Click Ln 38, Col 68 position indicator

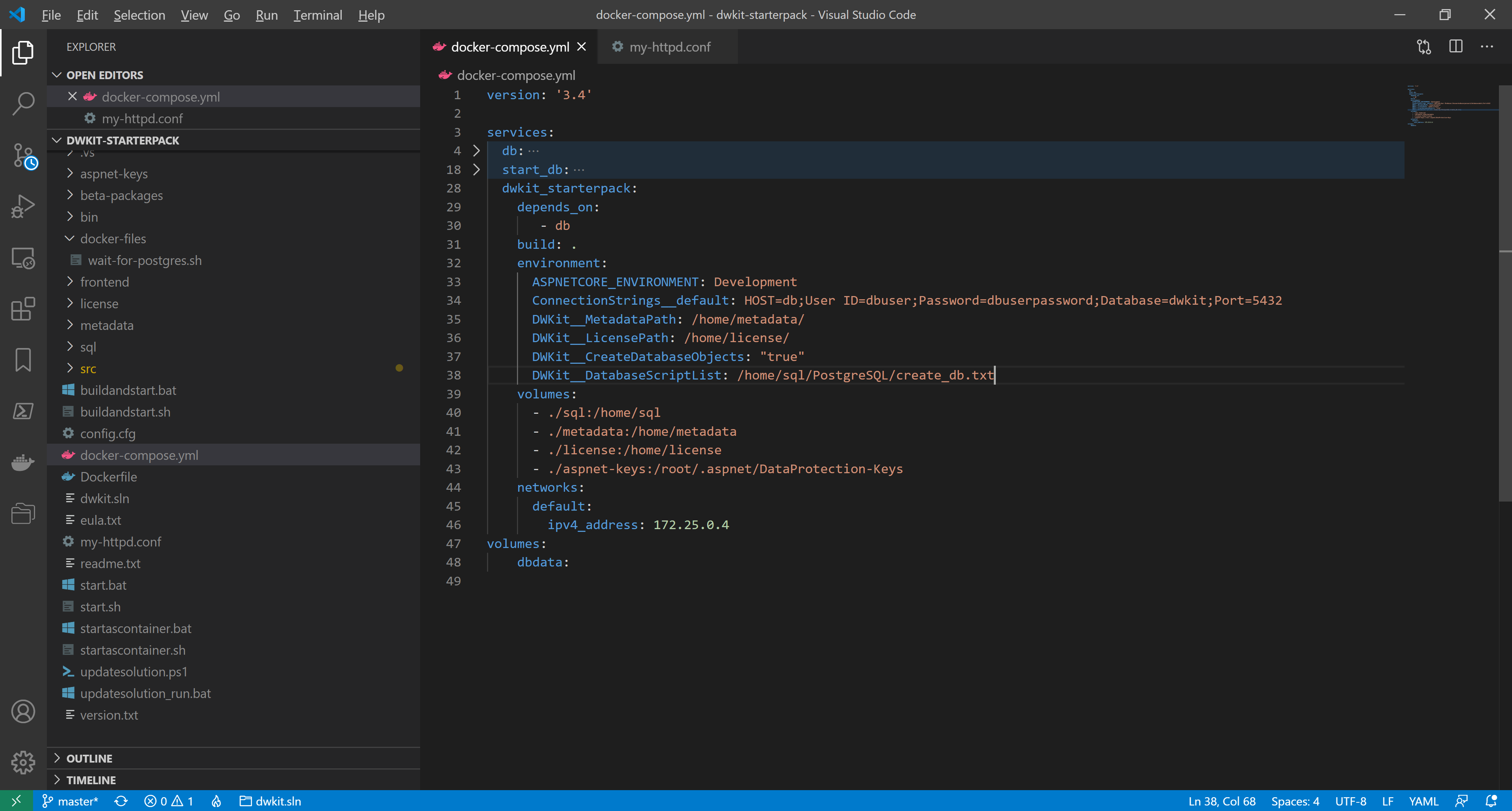[x=1222, y=801]
